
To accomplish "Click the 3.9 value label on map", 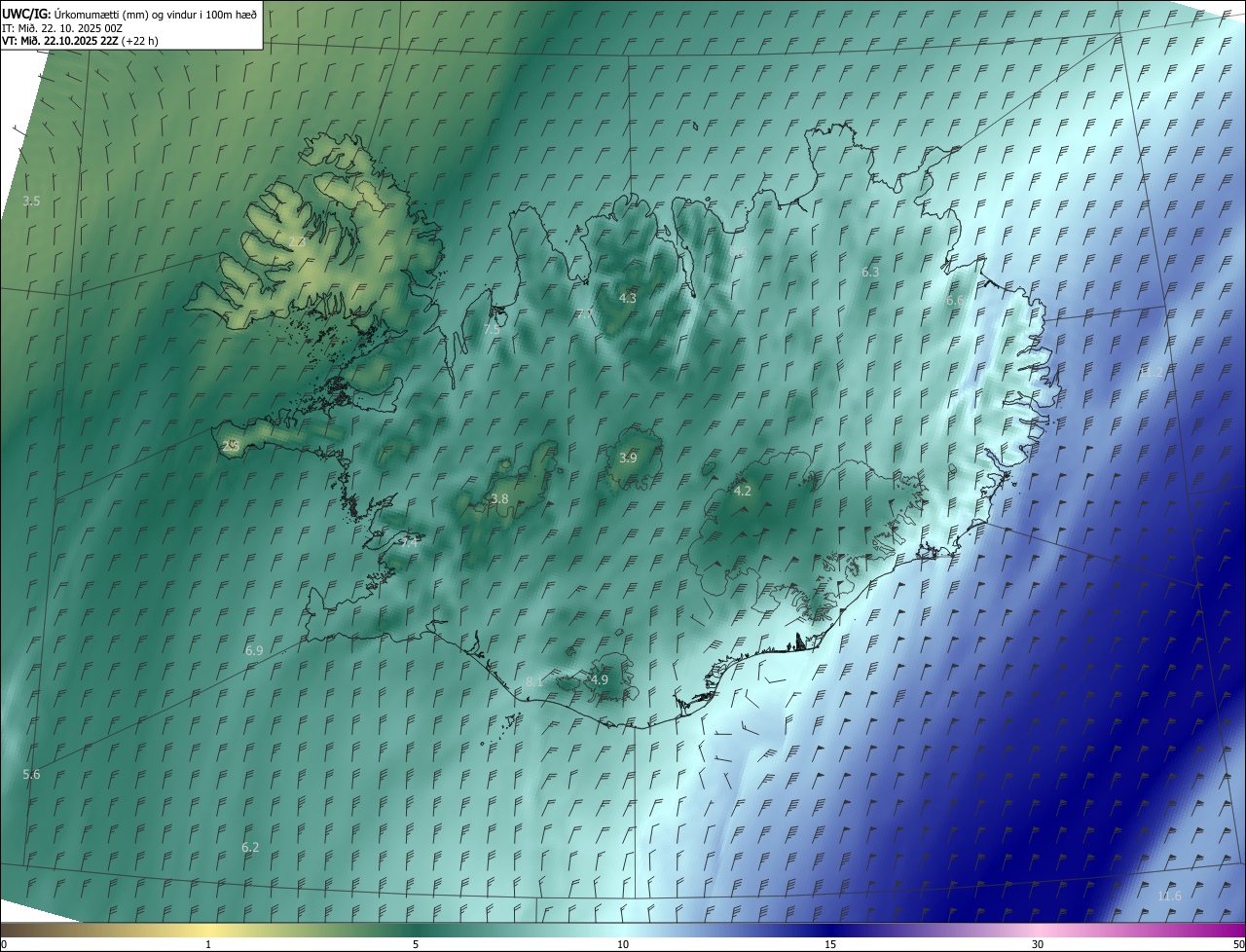I will coord(628,458).
